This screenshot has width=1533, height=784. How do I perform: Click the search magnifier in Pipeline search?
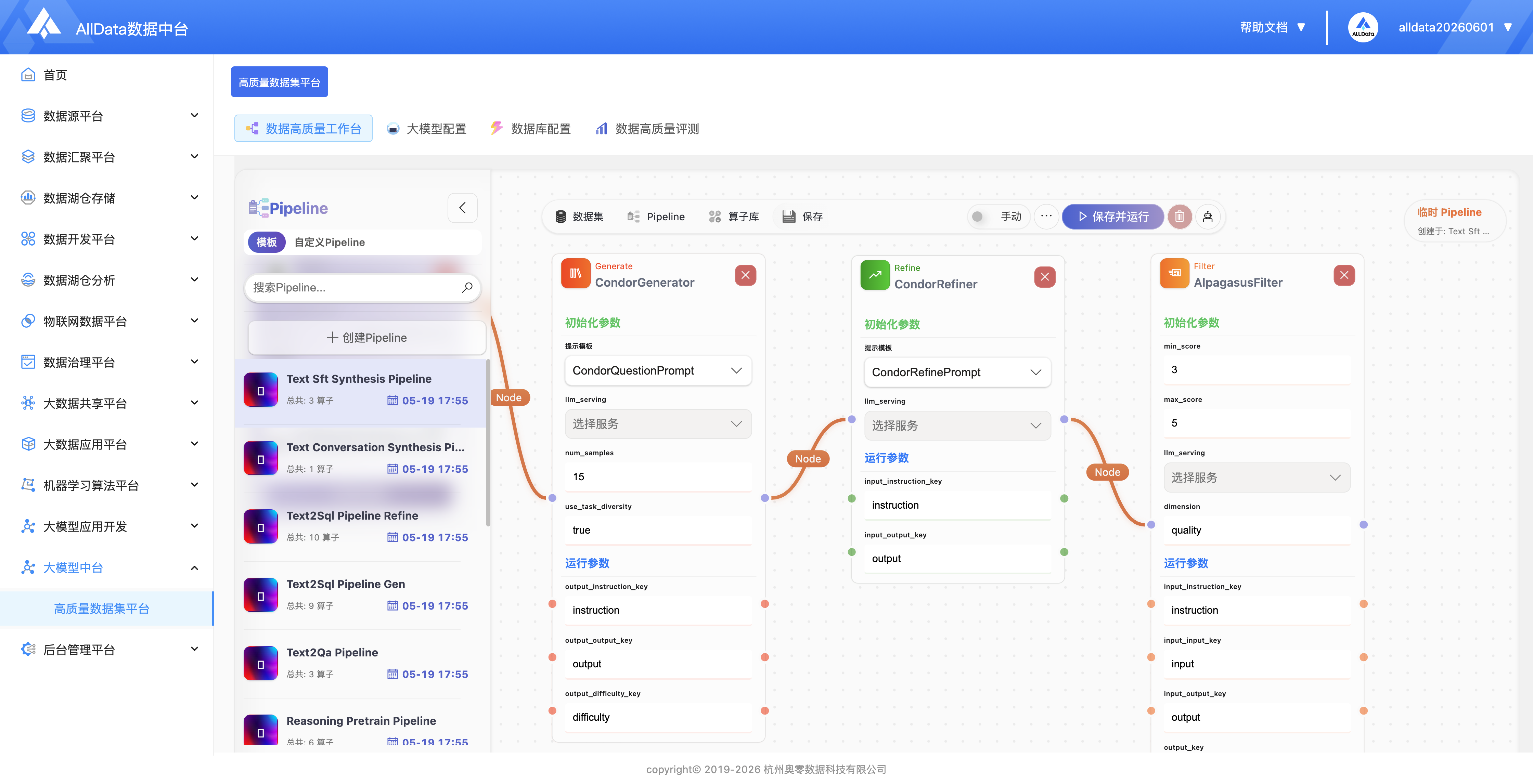(467, 287)
